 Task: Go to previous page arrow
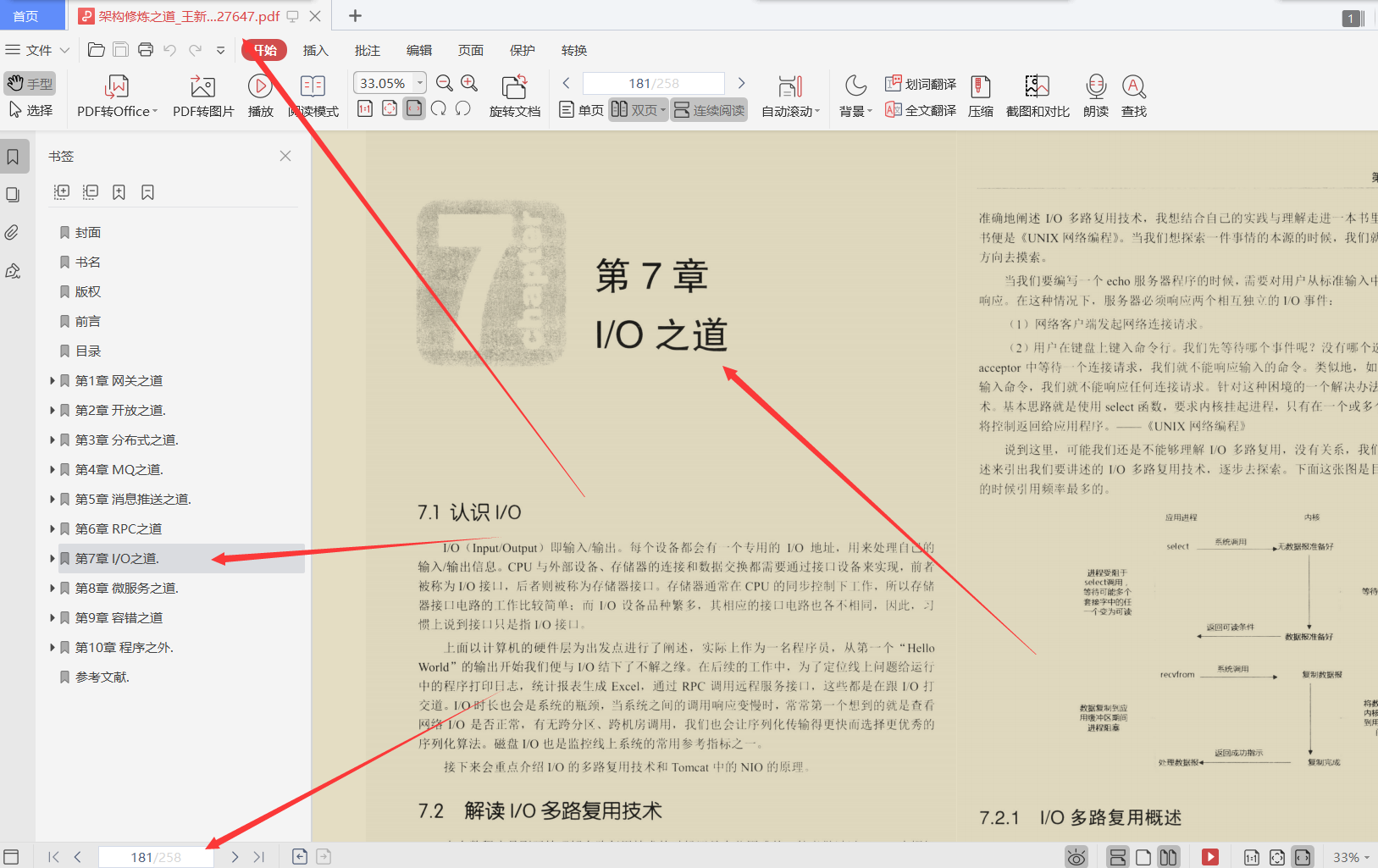(x=567, y=83)
